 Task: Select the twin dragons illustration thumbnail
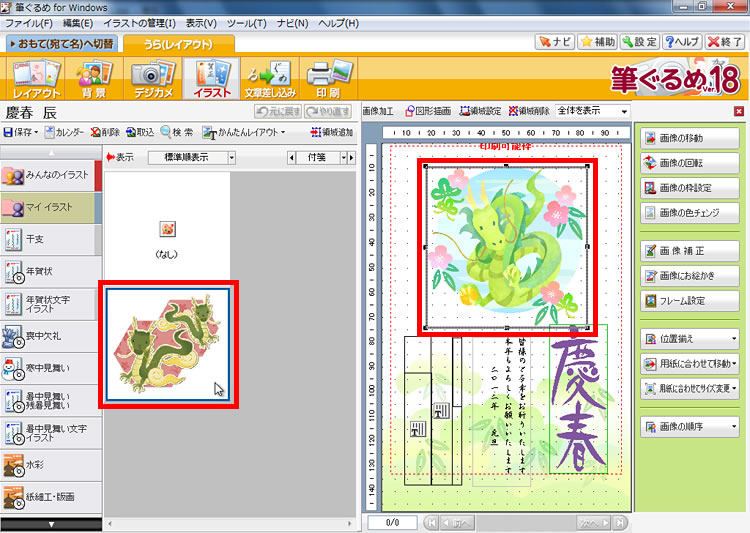tap(168, 344)
